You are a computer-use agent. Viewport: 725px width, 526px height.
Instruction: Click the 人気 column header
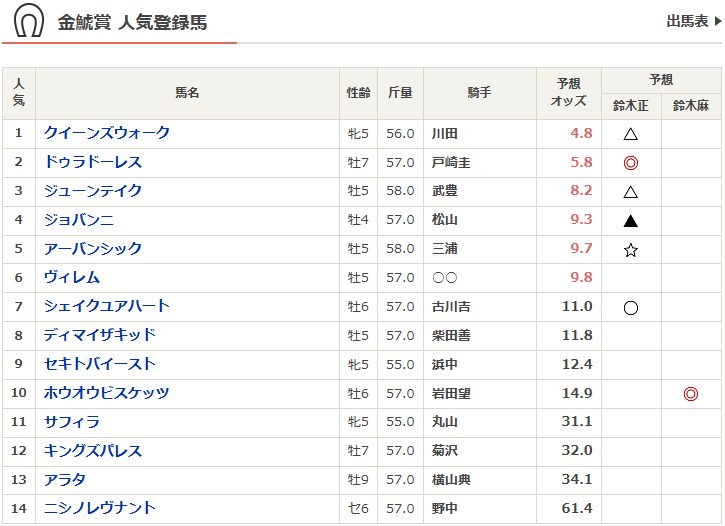[x=19, y=93]
